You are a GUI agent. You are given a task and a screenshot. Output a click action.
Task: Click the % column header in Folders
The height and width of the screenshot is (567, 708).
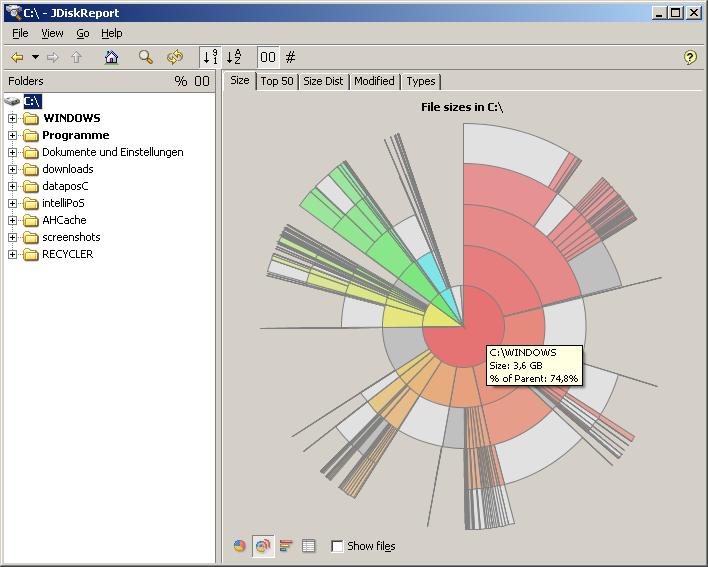pos(181,81)
